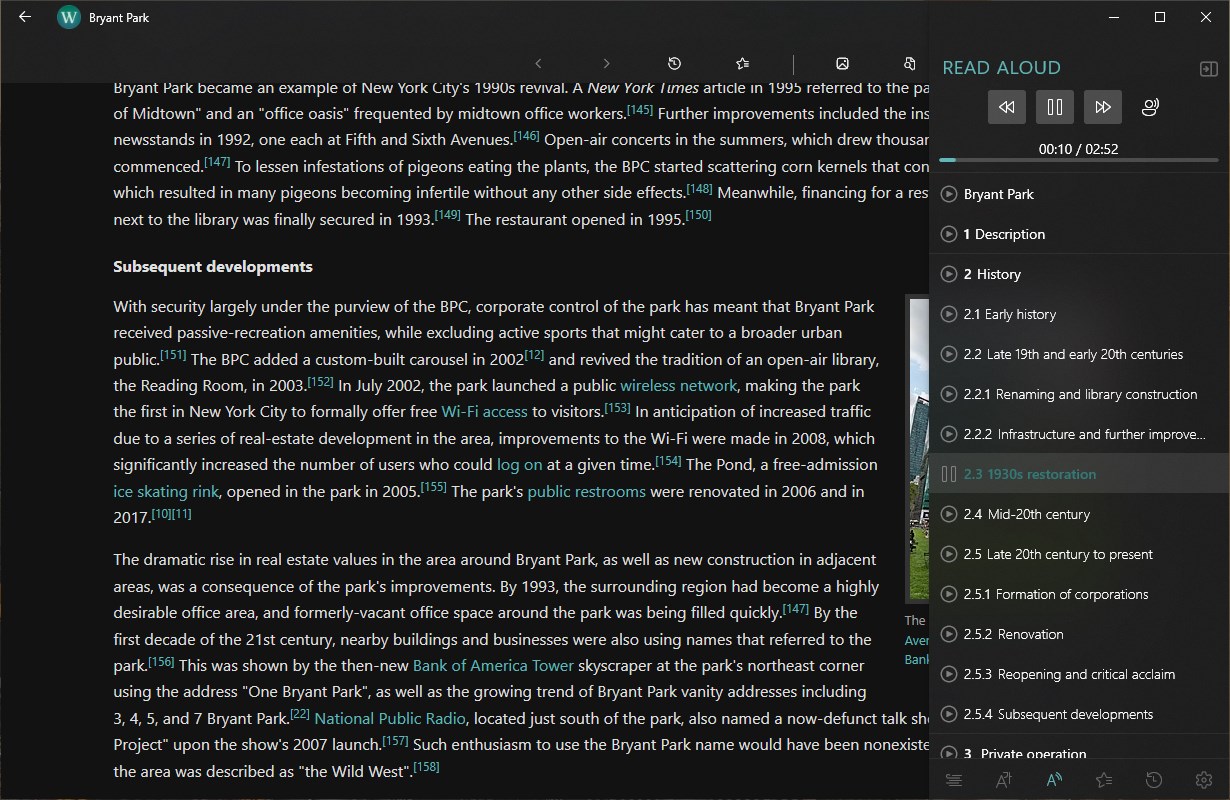The height and width of the screenshot is (800, 1230).
Task: Open favorites list in top toolbar
Action: point(742,63)
